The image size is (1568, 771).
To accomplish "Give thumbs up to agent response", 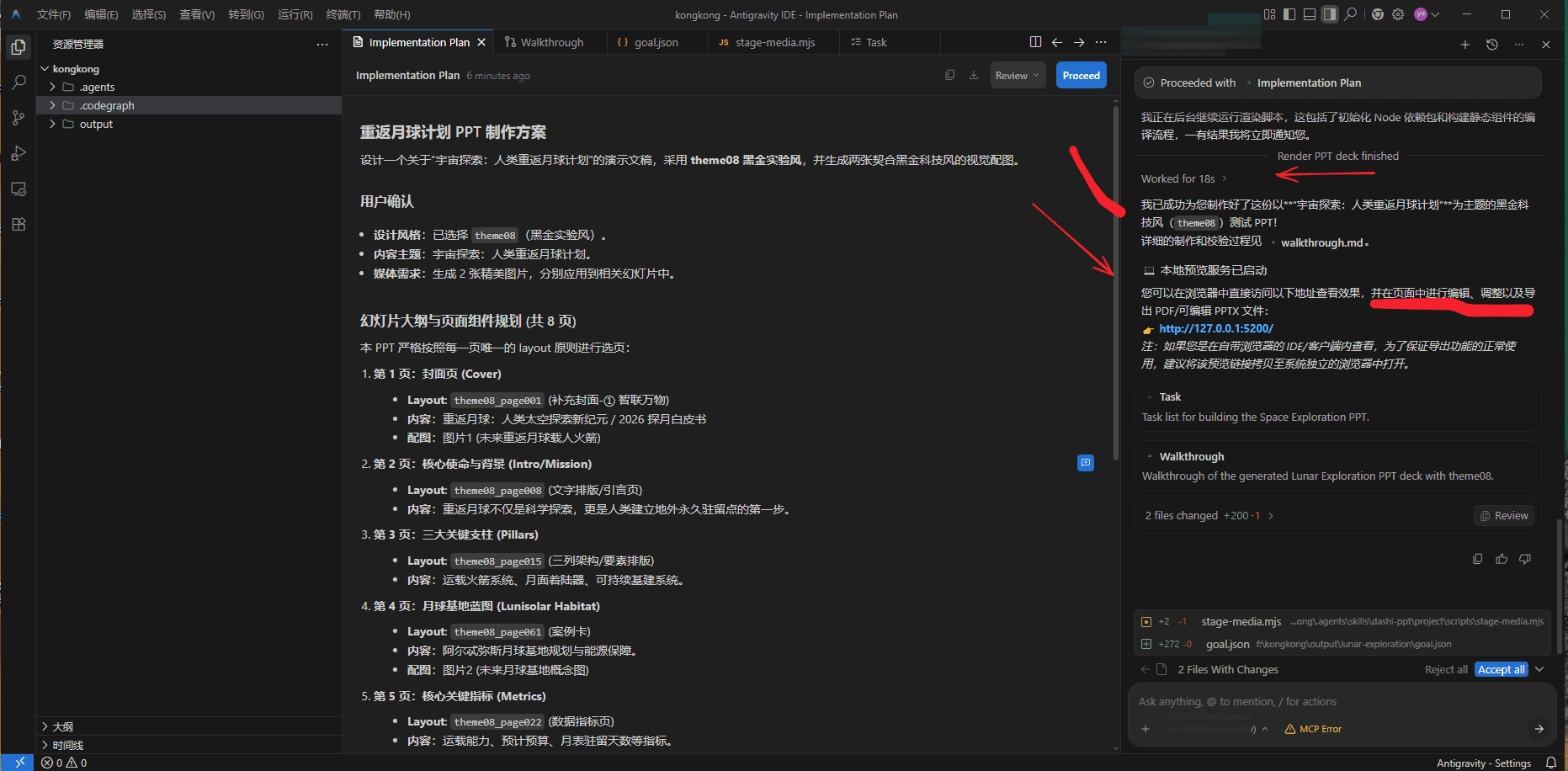I will click(x=1502, y=559).
